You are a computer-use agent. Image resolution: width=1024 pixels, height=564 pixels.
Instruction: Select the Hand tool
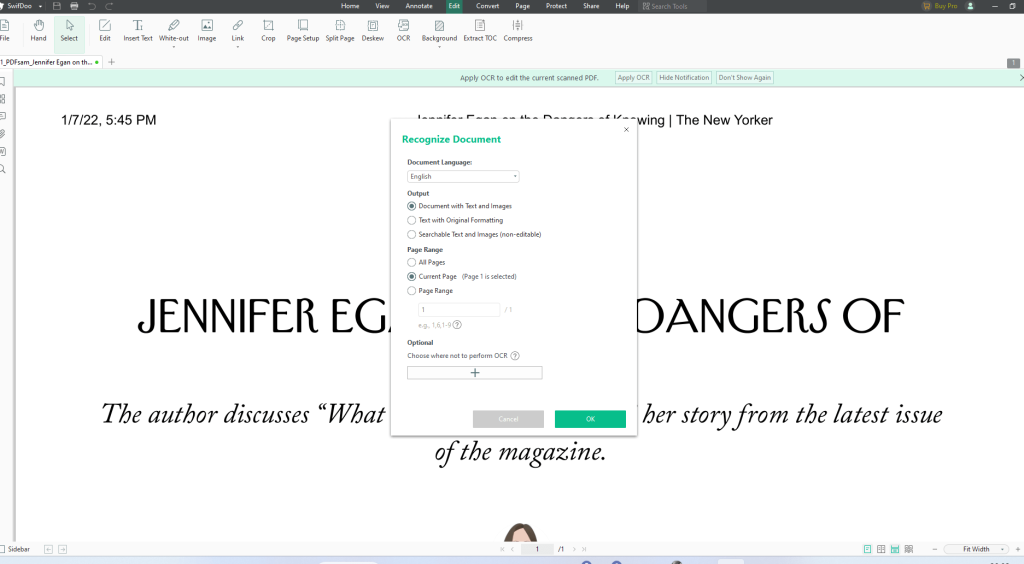[39, 31]
